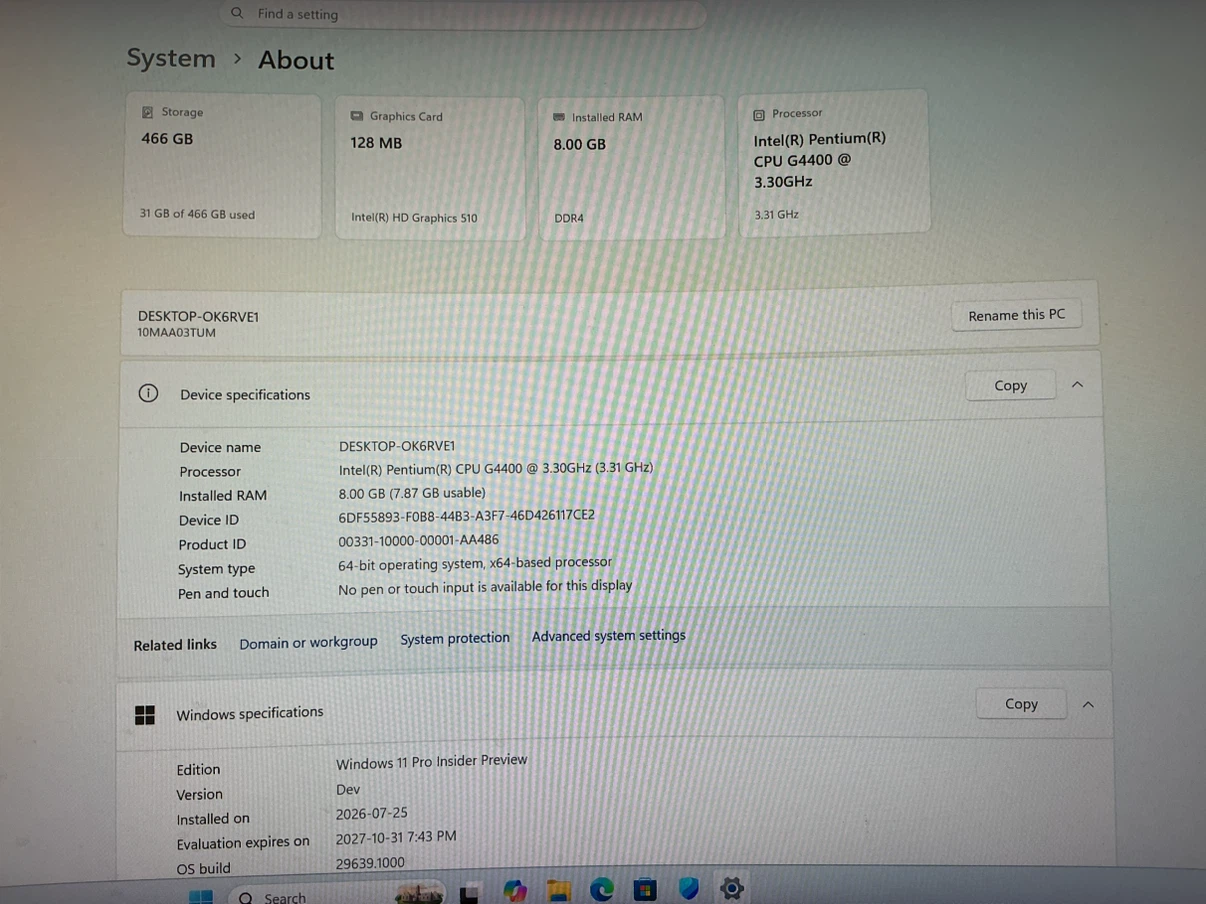
Task: Click the Graphics Card icon
Action: point(357,116)
